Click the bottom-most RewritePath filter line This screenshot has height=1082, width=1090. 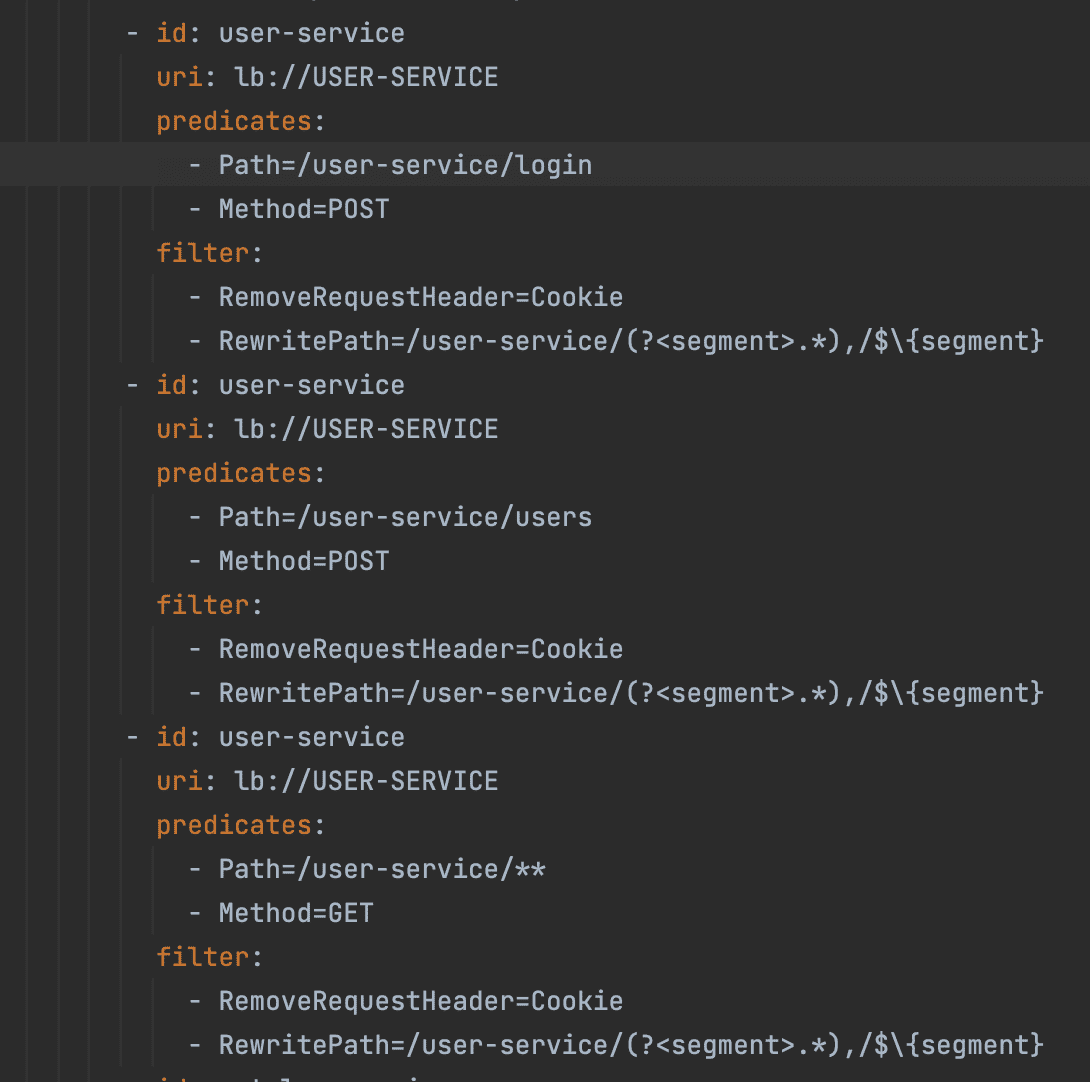point(630,1045)
